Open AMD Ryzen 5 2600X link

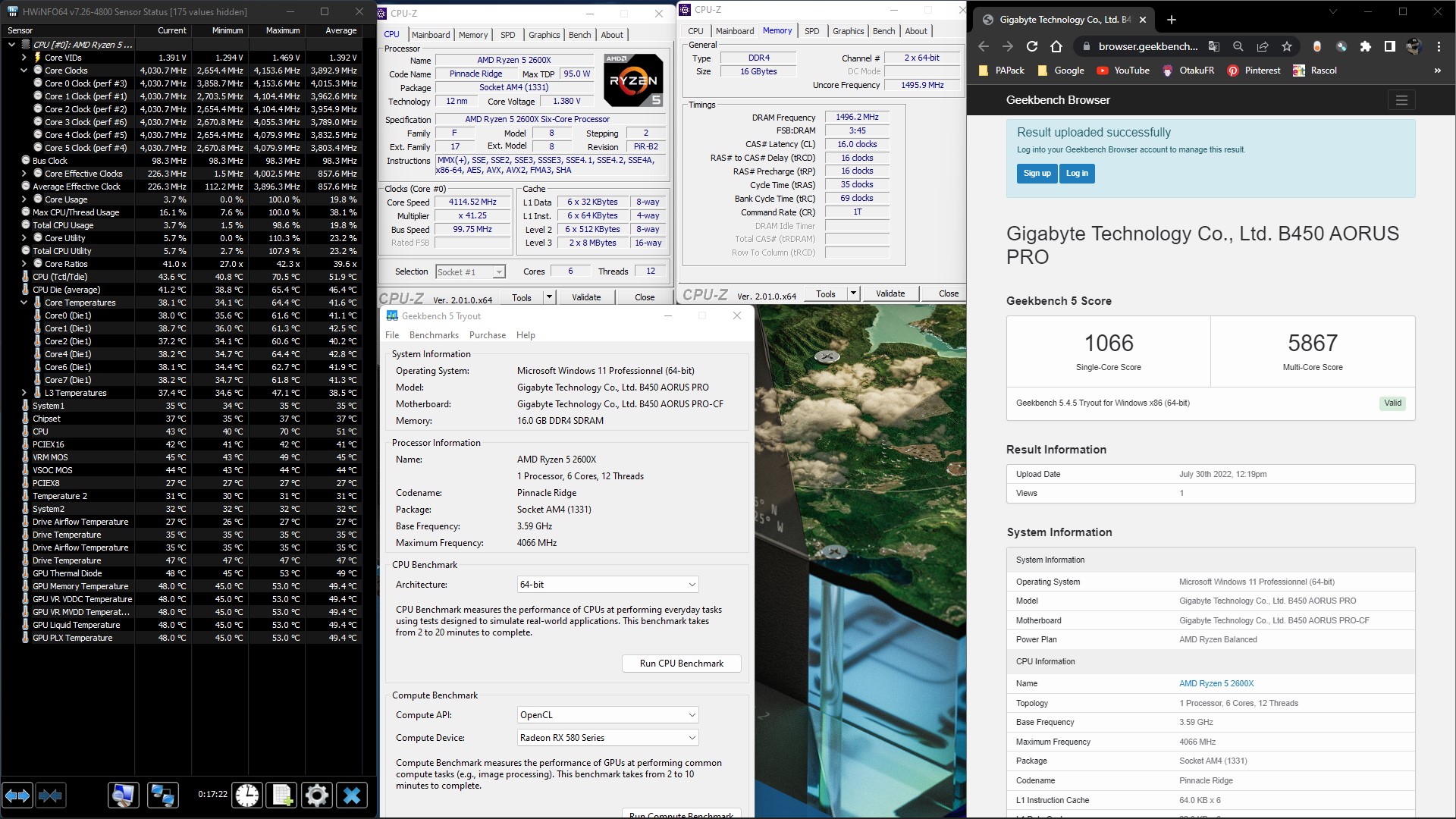[1216, 683]
